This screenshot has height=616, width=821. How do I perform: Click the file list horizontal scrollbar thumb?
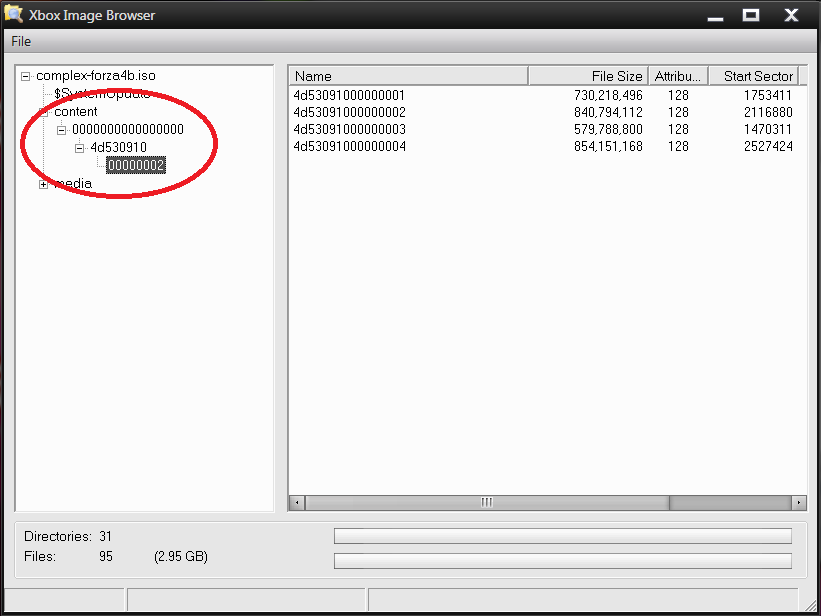point(487,503)
